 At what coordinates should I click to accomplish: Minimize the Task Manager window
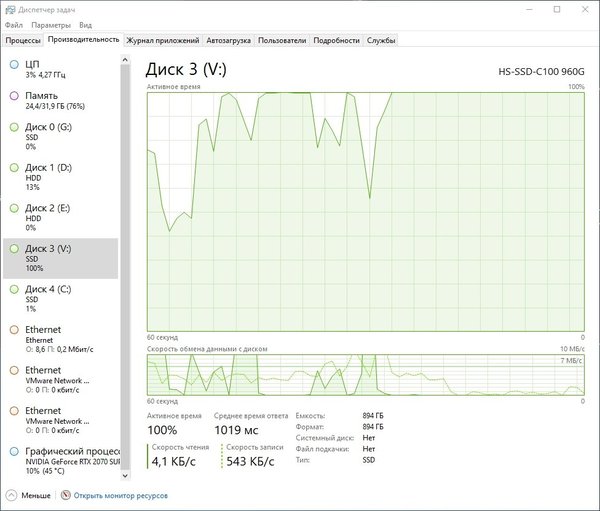pyautogui.click(x=530, y=10)
